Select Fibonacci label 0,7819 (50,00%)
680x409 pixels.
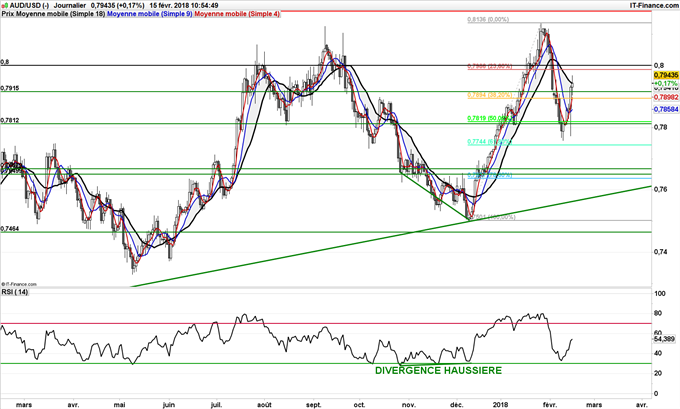tap(490, 118)
